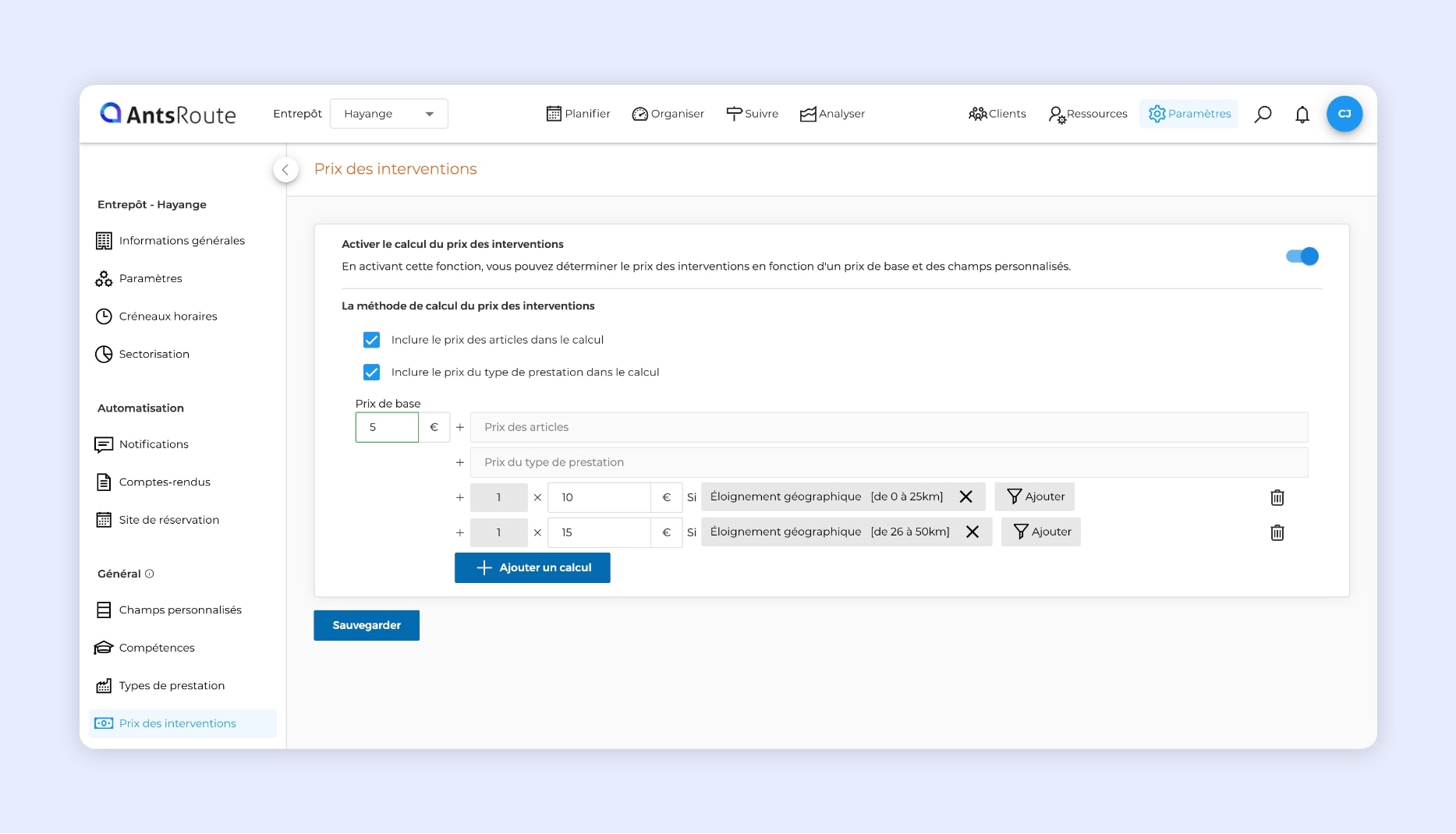
Task: Add a filter to the 0 à 25km row
Action: point(1034,497)
